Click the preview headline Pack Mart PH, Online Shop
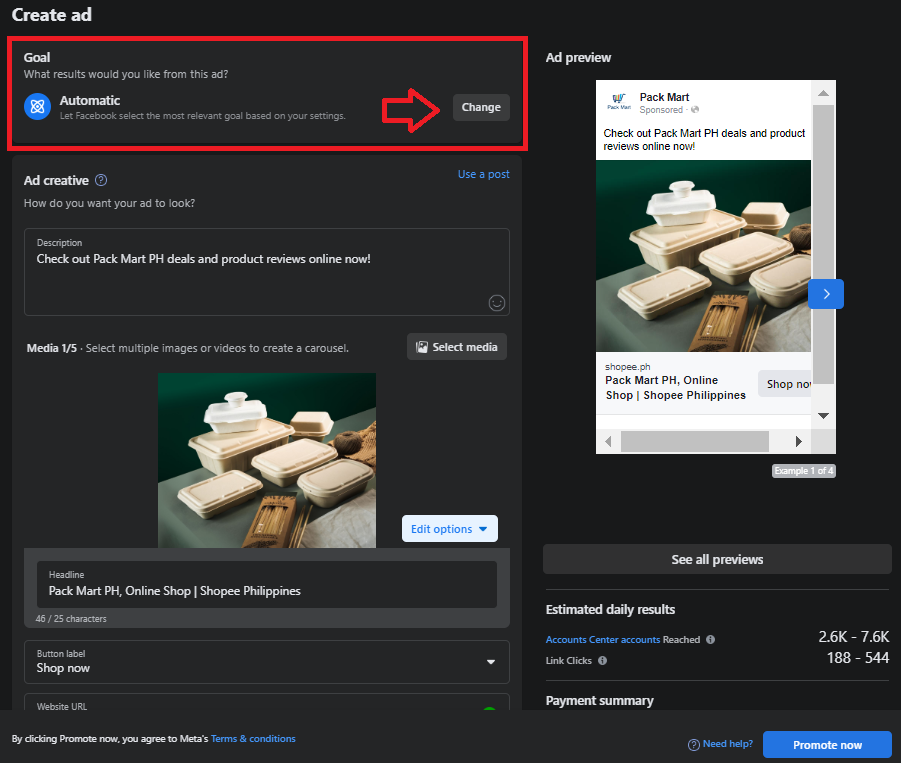 pos(675,388)
